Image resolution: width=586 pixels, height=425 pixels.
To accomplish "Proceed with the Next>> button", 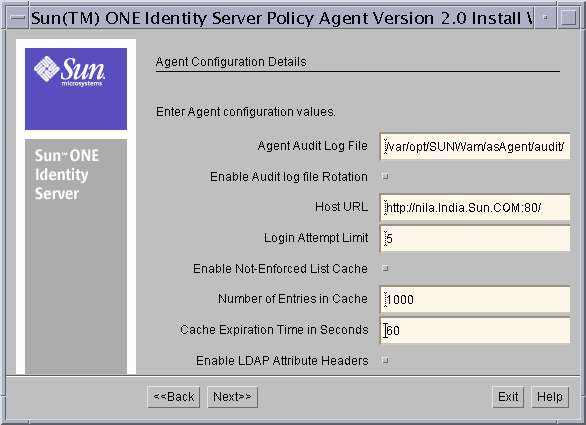I will [232, 397].
